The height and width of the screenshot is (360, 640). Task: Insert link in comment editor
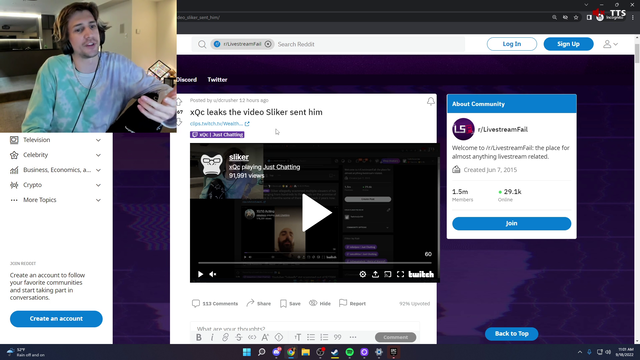(225, 337)
